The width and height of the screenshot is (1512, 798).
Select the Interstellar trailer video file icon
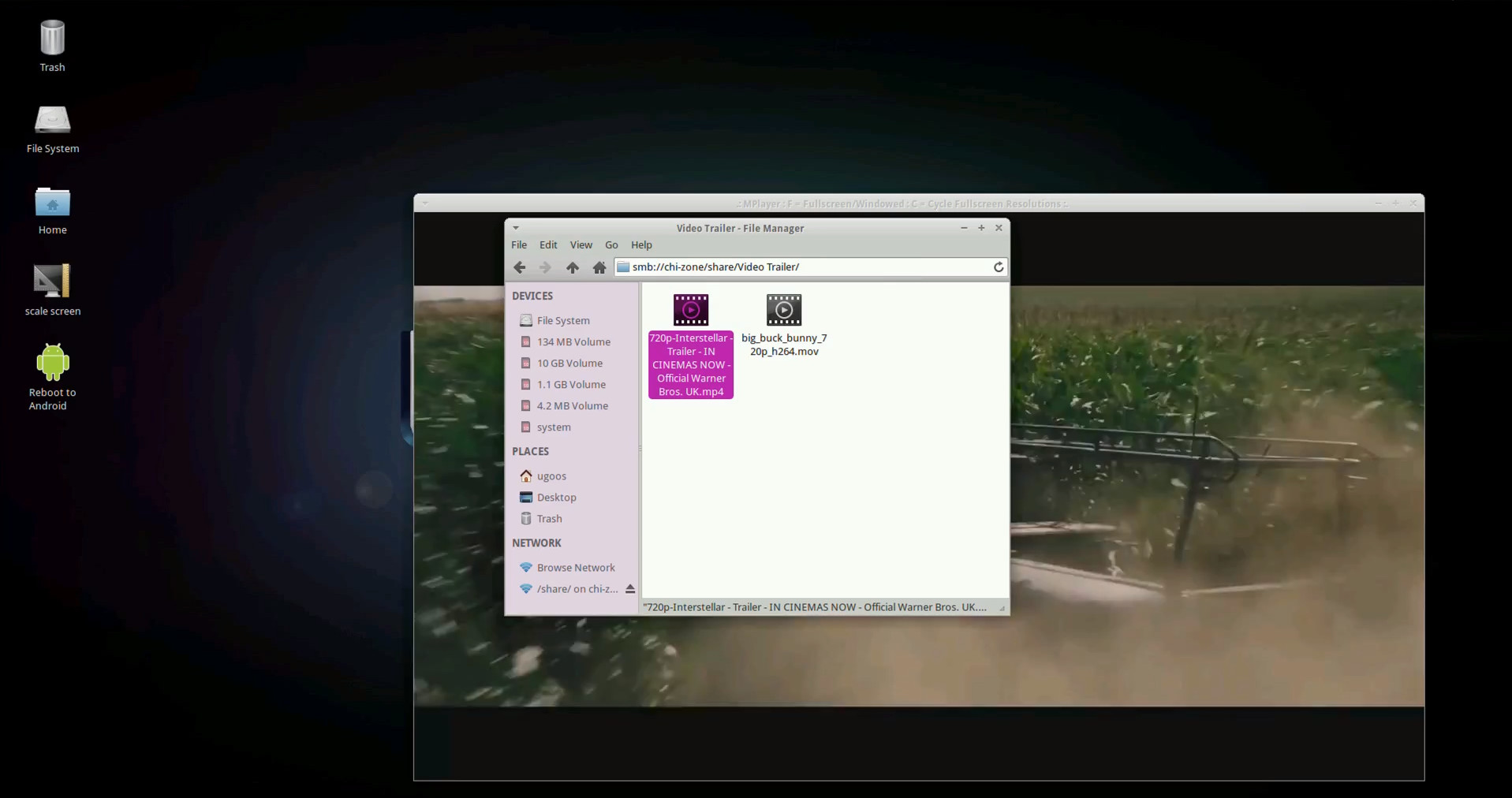[x=691, y=310]
